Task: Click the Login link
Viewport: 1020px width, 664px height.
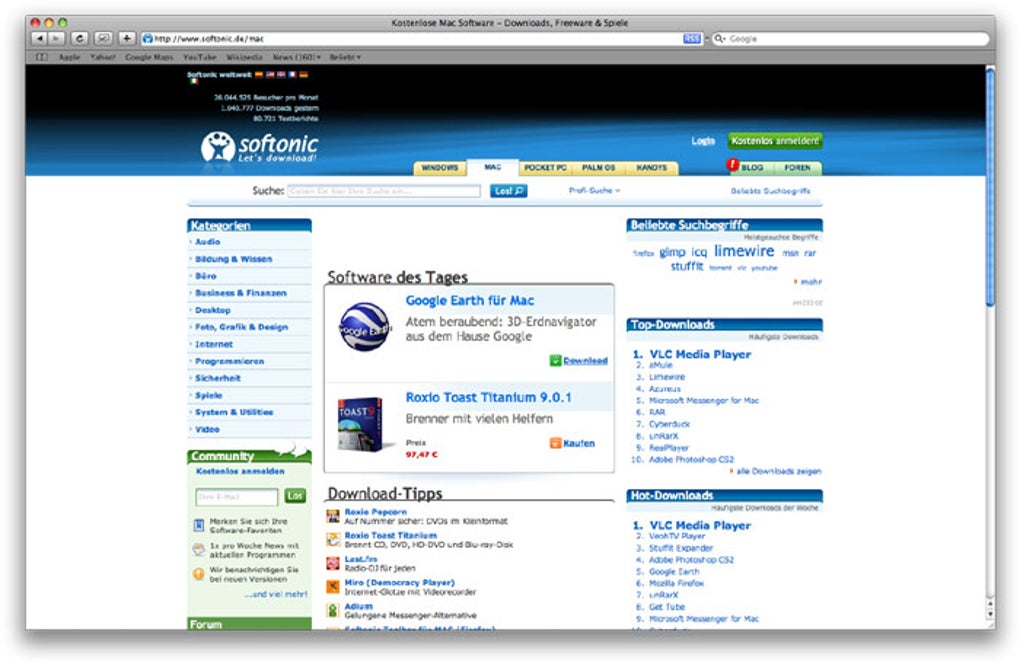Action: click(x=703, y=140)
